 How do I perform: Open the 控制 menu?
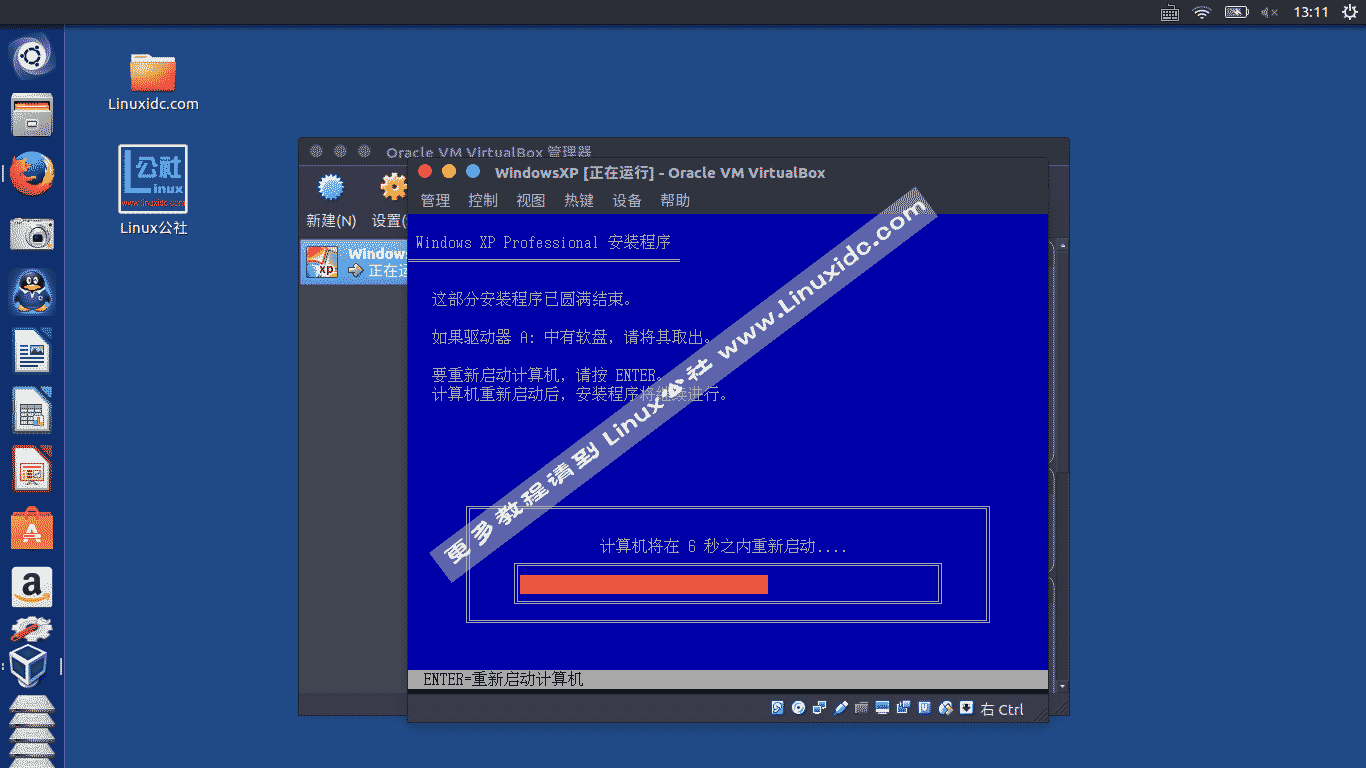[x=483, y=200]
